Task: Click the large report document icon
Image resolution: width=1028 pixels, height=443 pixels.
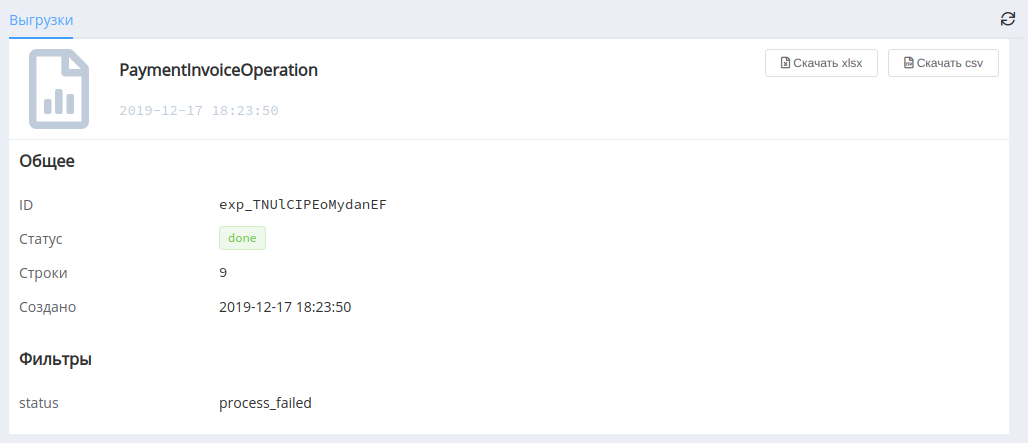Action: tap(59, 88)
